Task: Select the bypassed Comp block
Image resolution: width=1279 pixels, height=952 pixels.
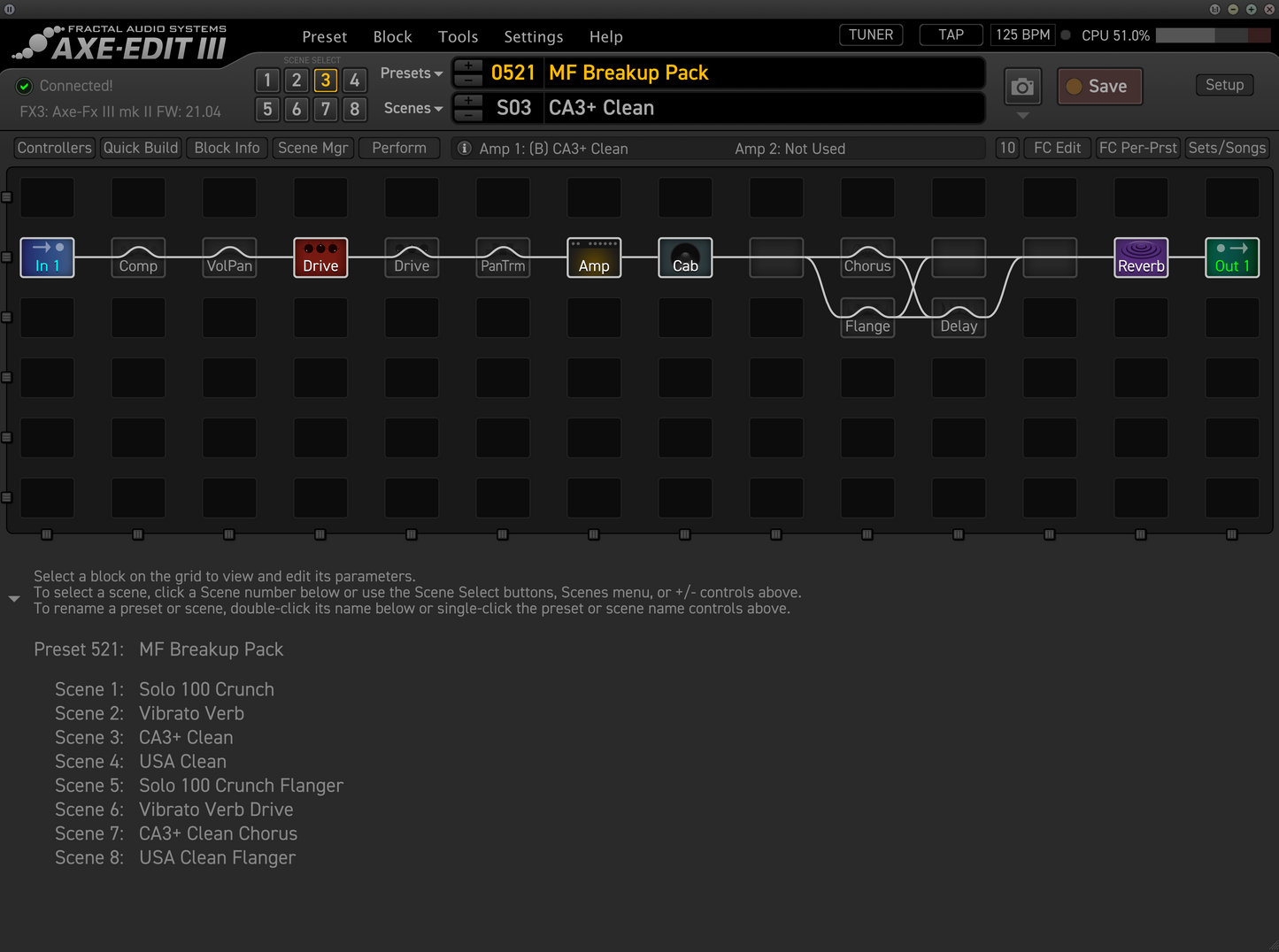Action: (x=138, y=257)
